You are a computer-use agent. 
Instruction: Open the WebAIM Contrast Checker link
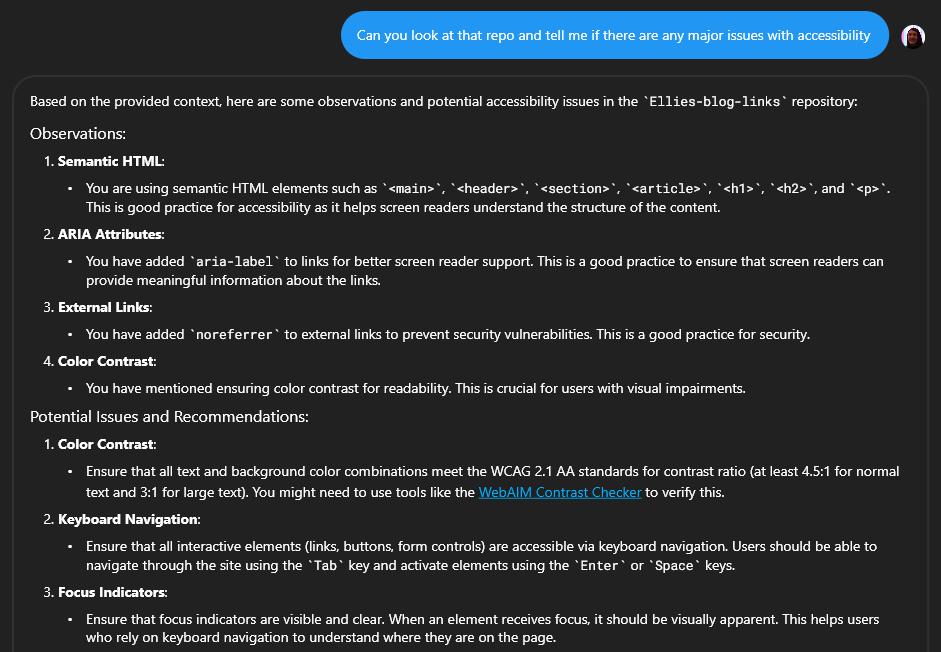coord(559,492)
